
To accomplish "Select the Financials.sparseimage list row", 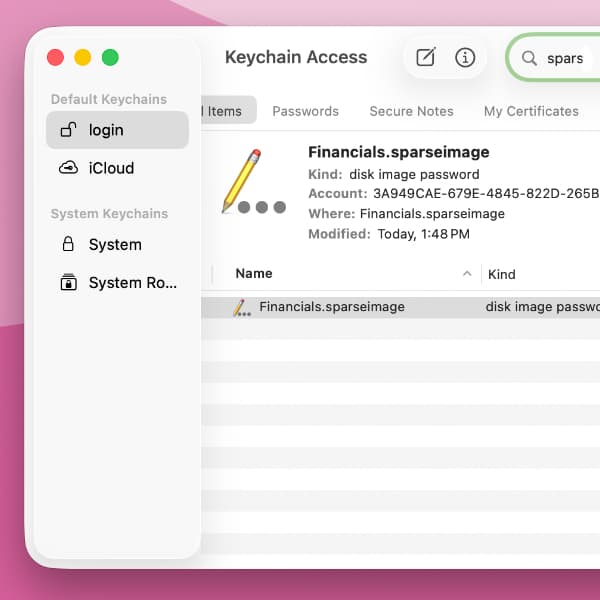I will pos(401,307).
